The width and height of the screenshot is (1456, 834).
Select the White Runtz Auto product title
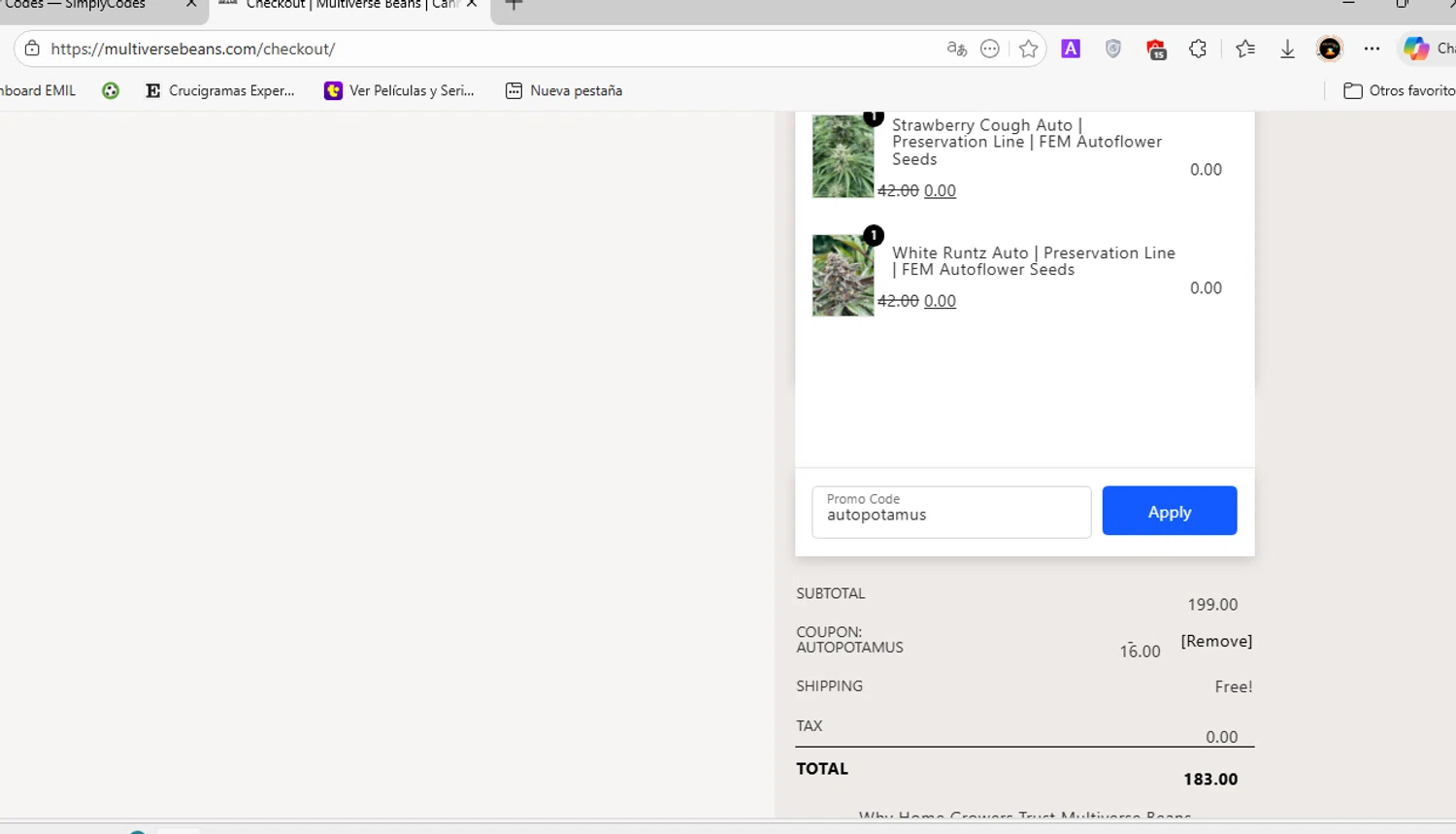[x=1034, y=261]
